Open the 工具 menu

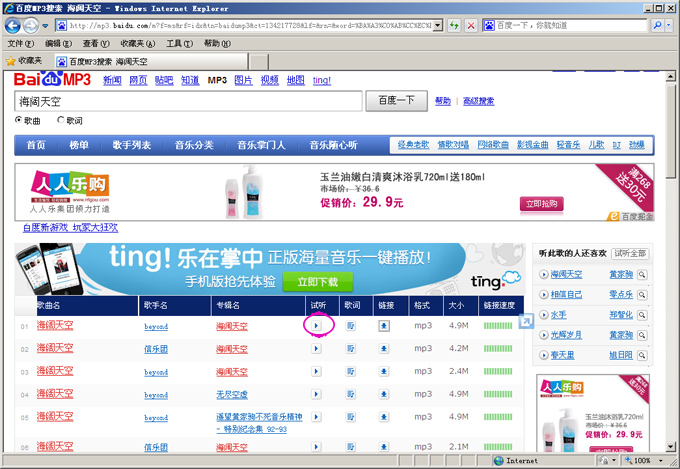pos(180,43)
